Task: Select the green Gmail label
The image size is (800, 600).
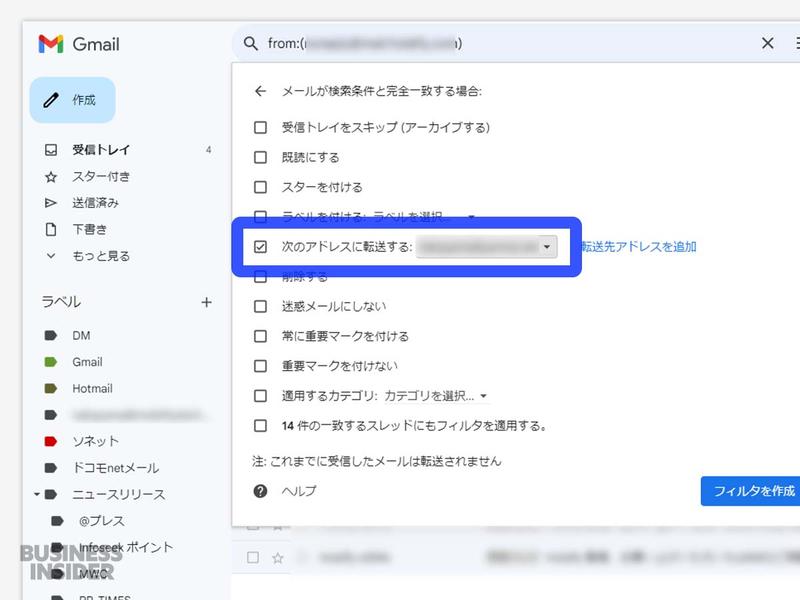Action: (87, 362)
